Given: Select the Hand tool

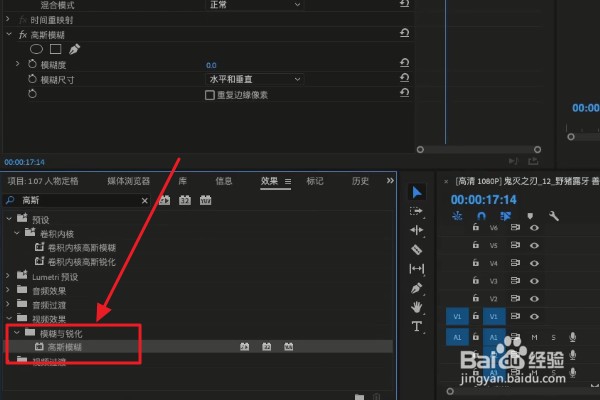Looking at the screenshot, I should pyautogui.click(x=416, y=307).
